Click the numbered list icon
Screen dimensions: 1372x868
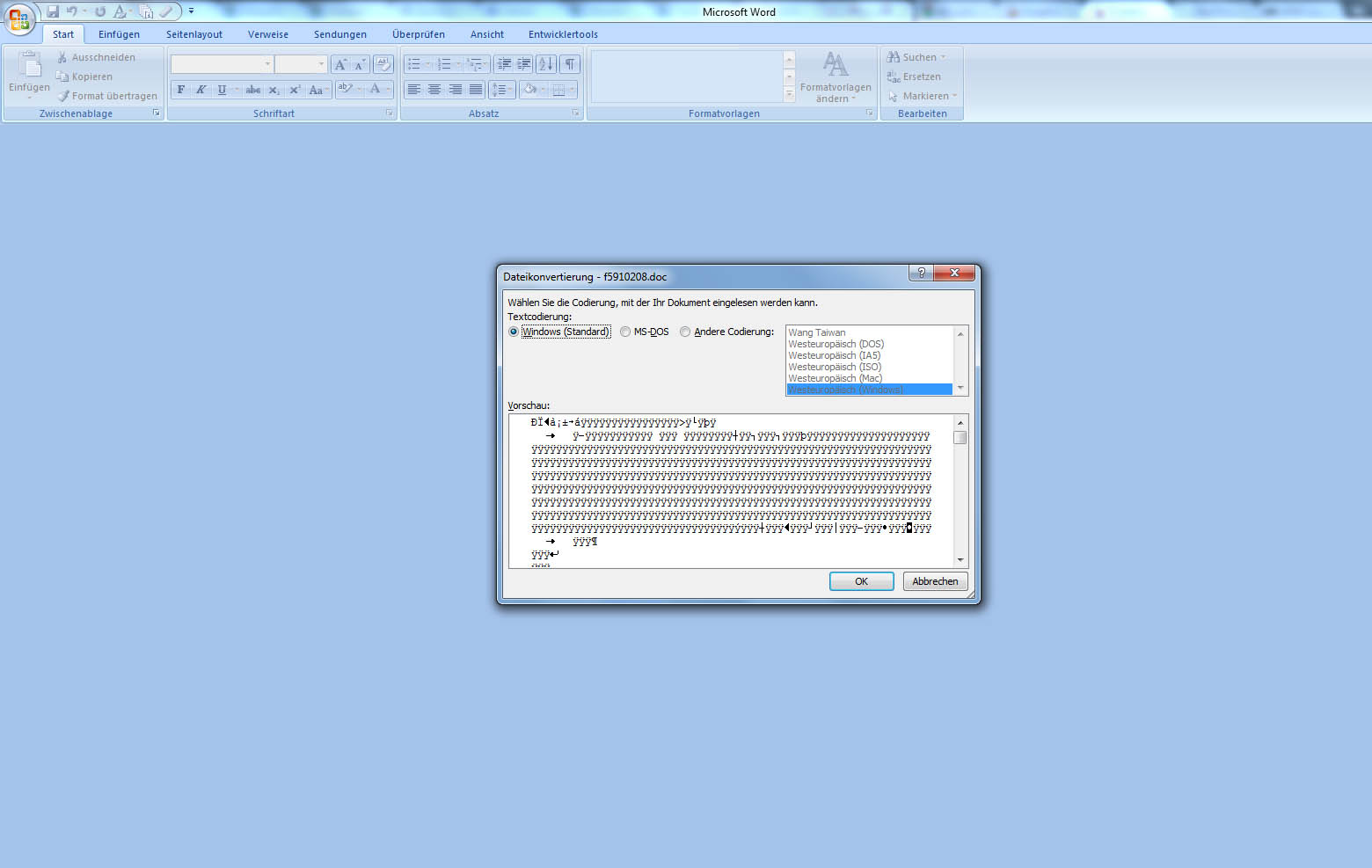point(444,64)
